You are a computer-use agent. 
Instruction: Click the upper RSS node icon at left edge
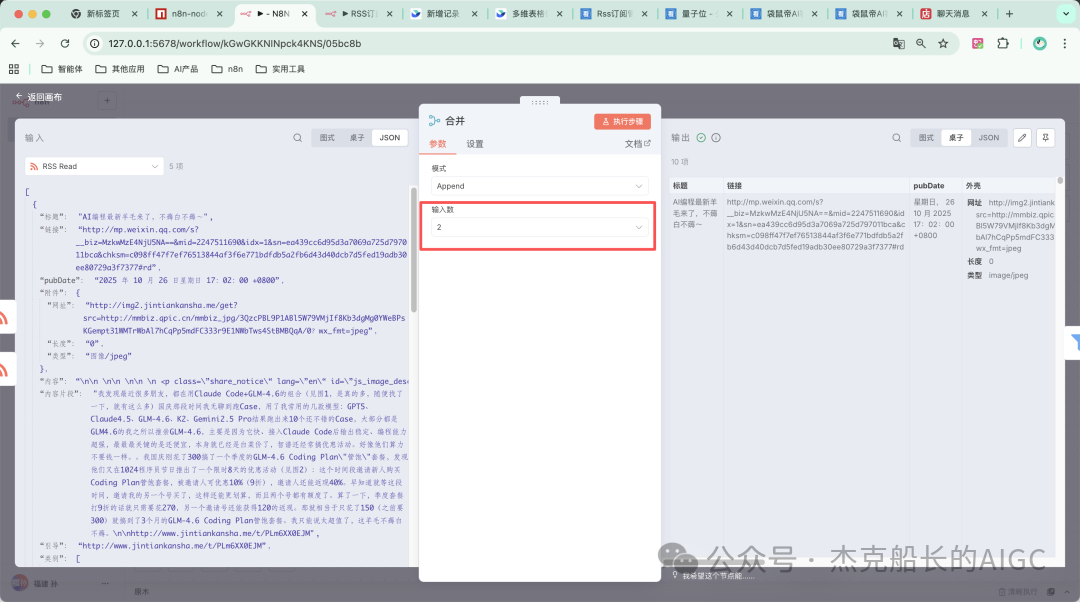click(x=4, y=318)
